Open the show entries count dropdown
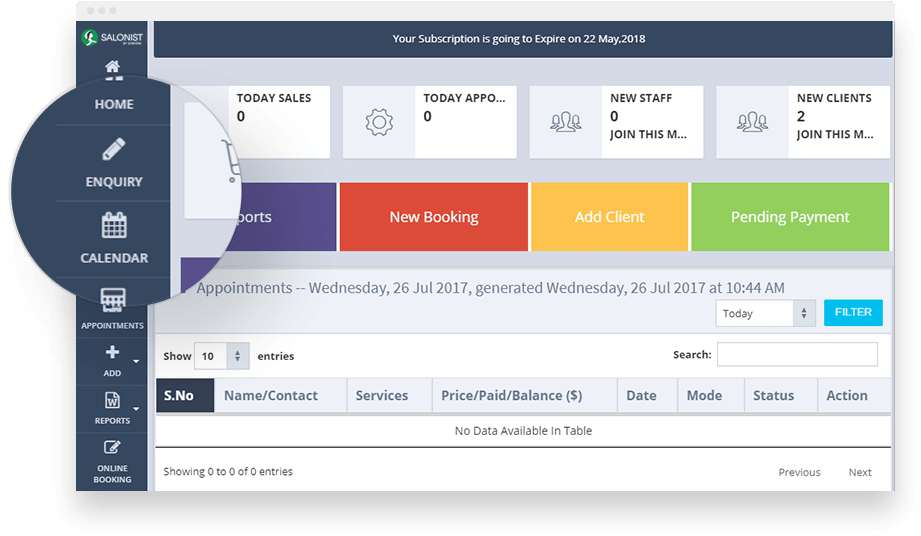Screen dimensions: 921x536 pos(221,356)
